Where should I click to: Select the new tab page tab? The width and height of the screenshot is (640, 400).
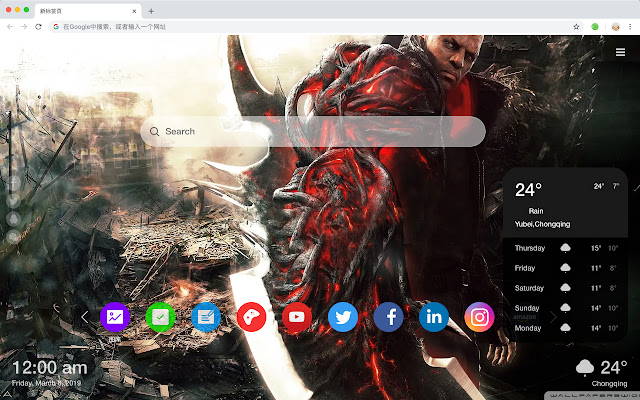(x=88, y=11)
